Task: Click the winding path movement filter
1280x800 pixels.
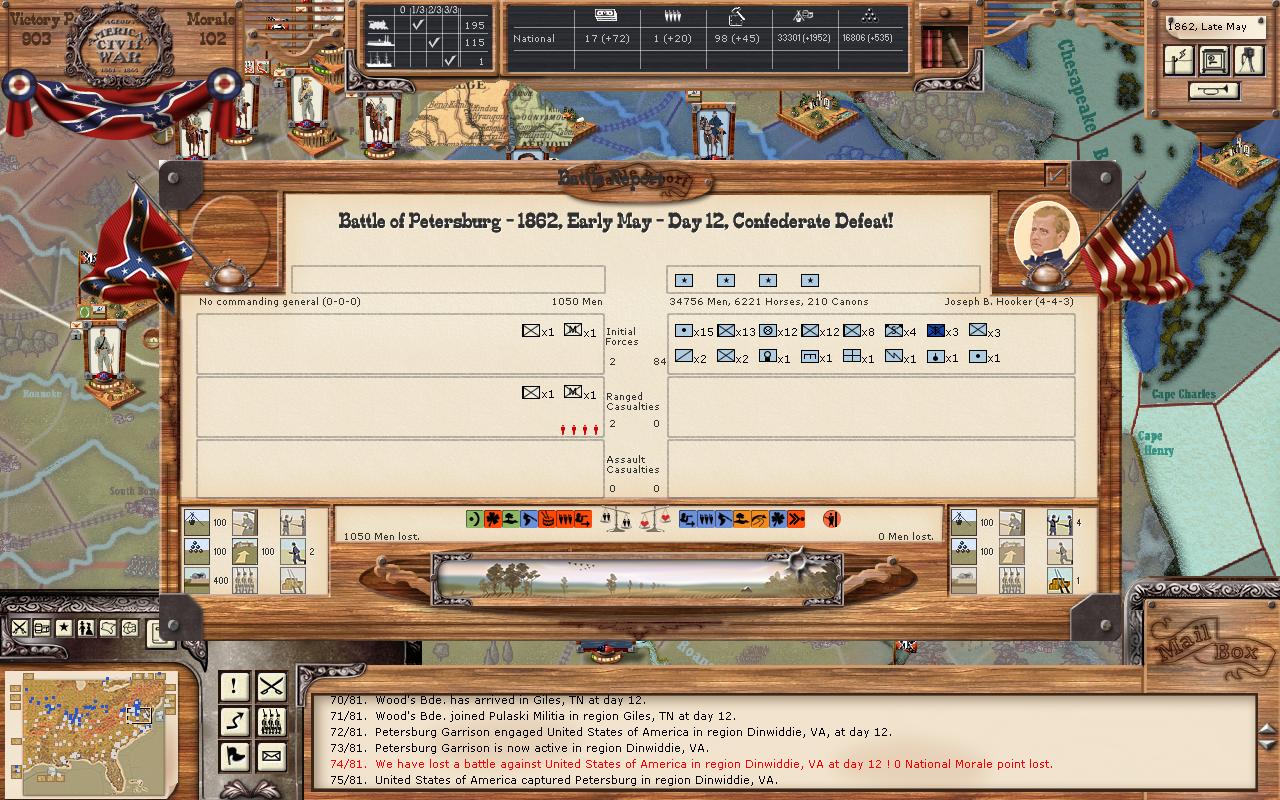Action: tap(234, 720)
